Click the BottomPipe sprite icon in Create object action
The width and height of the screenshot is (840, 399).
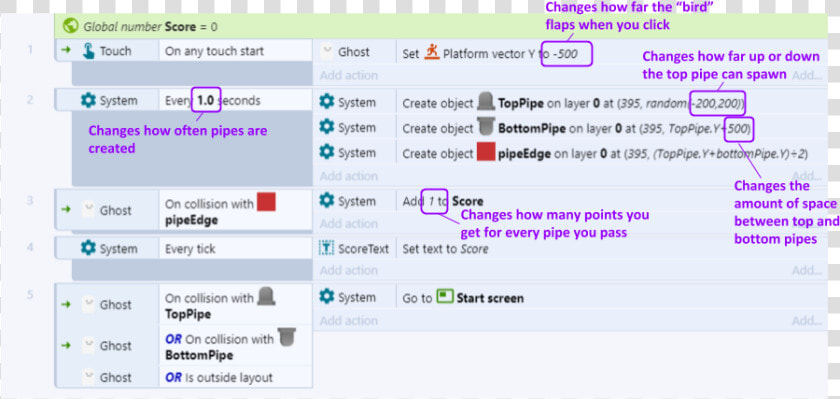pyautogui.click(x=486, y=126)
